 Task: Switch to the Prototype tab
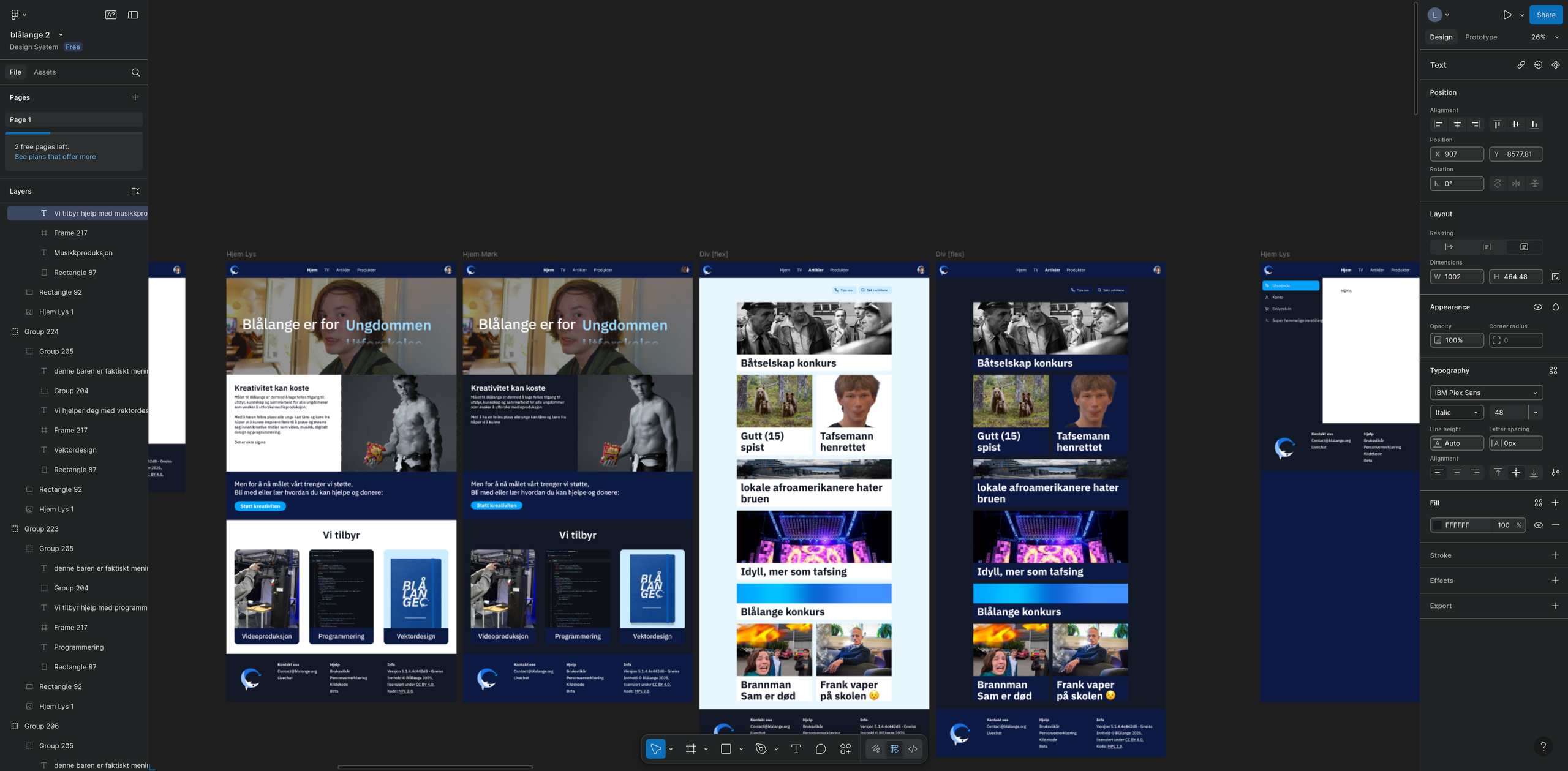point(1481,37)
